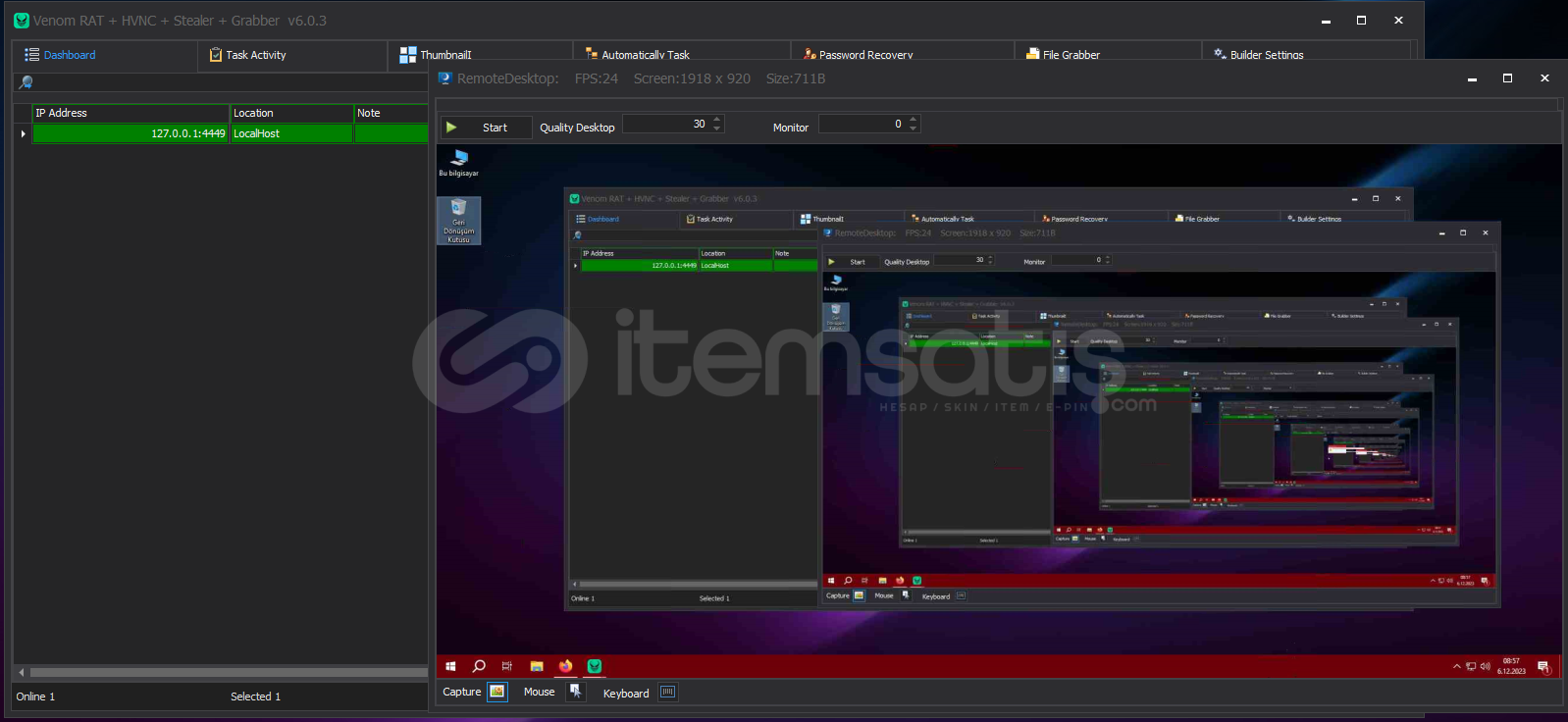Image resolution: width=1568 pixels, height=722 pixels.
Task: Click the Firefox icon in the remote taskbar
Action: [x=565, y=666]
